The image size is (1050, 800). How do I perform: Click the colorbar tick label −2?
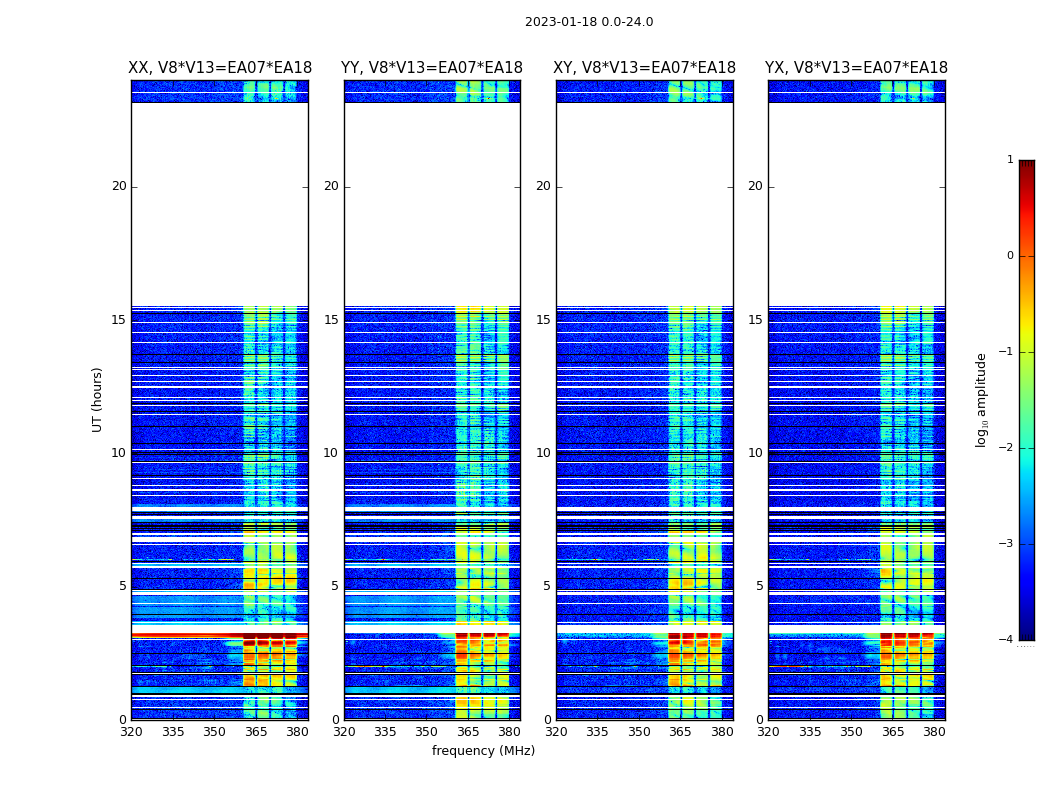tap(1006, 447)
